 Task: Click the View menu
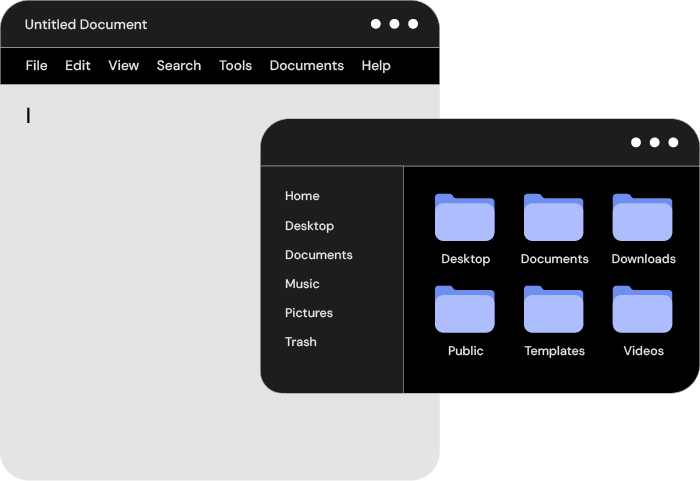tap(124, 66)
